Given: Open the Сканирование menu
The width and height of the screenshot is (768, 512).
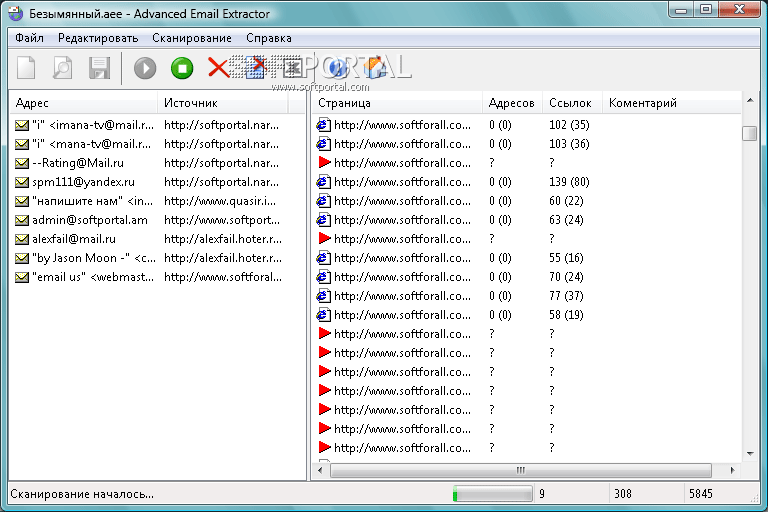Looking at the screenshot, I should (x=192, y=38).
